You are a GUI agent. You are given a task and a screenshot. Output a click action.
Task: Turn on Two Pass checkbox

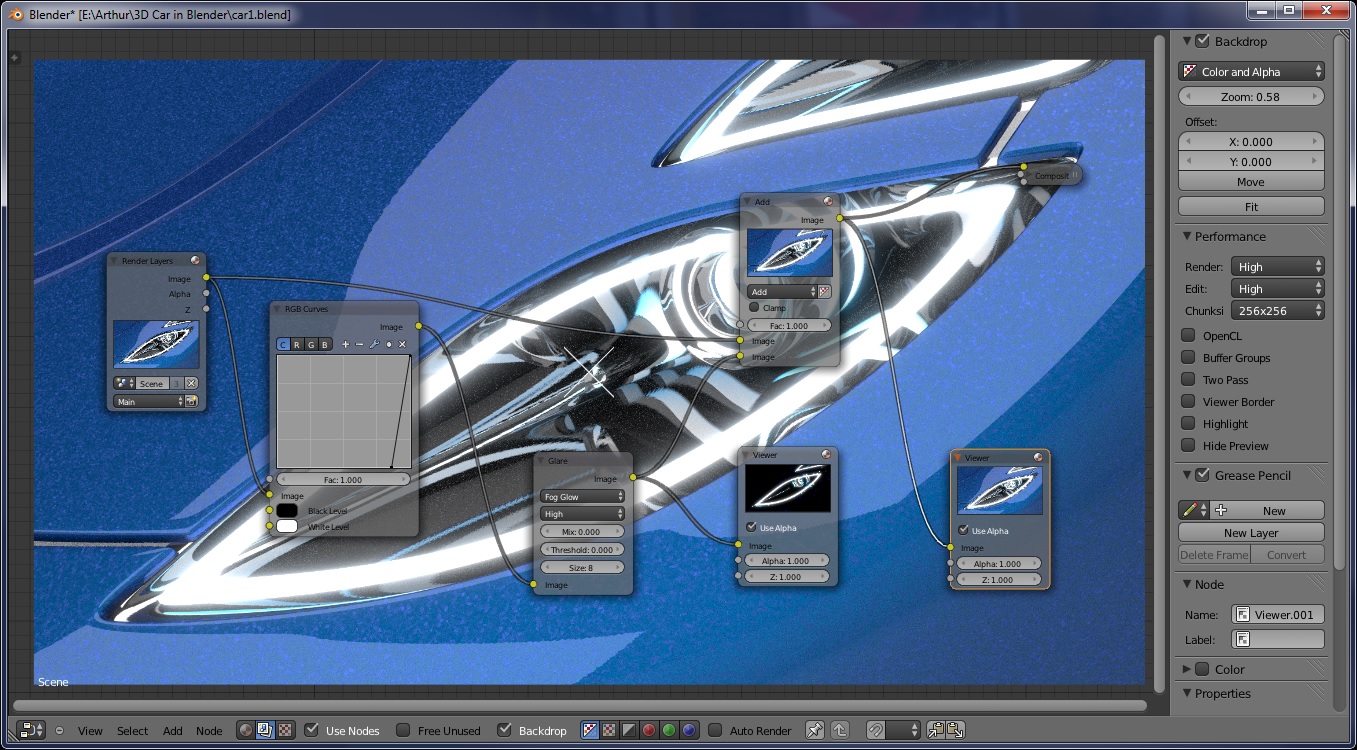1188,380
